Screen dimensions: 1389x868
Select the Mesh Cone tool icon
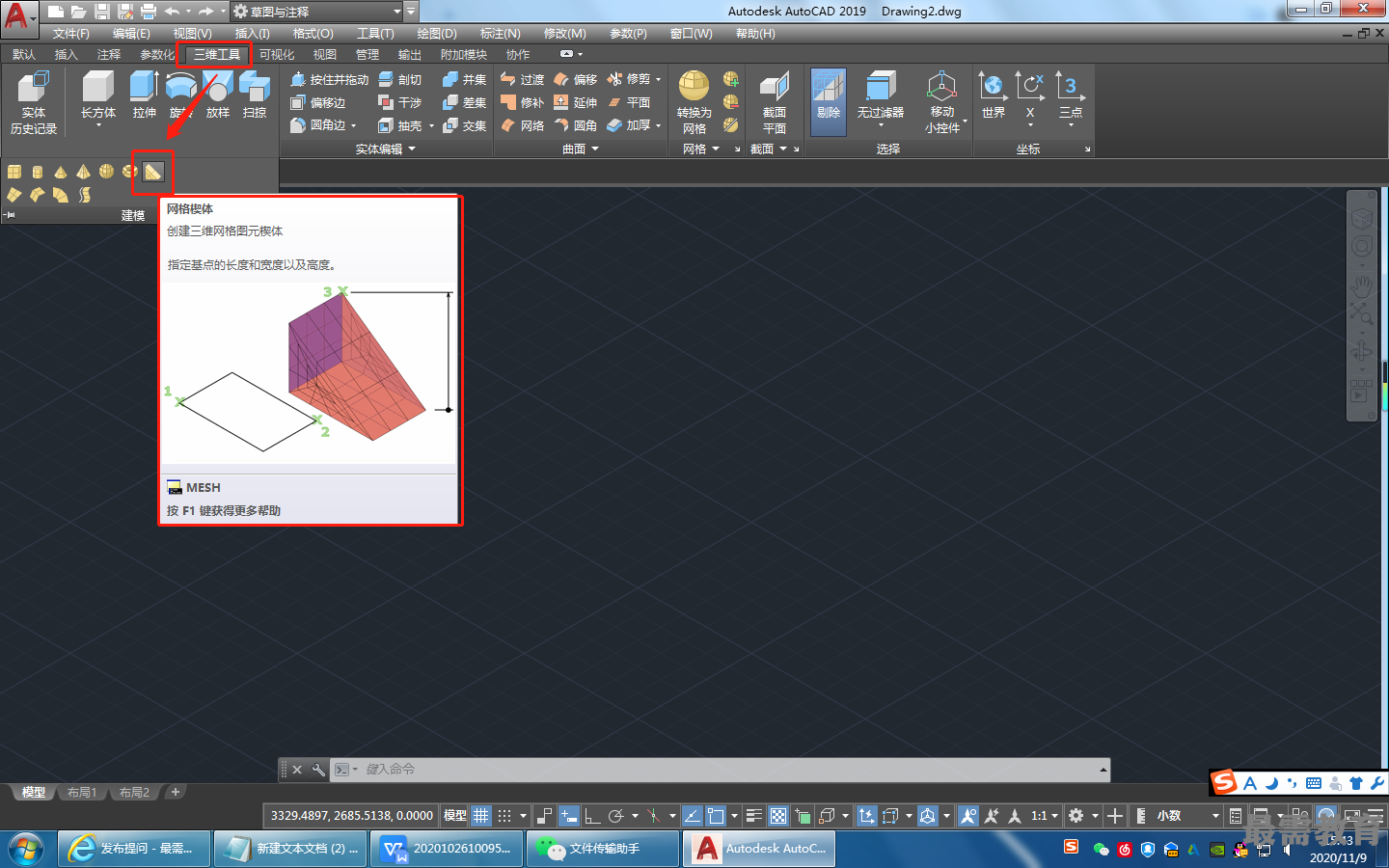point(61,172)
